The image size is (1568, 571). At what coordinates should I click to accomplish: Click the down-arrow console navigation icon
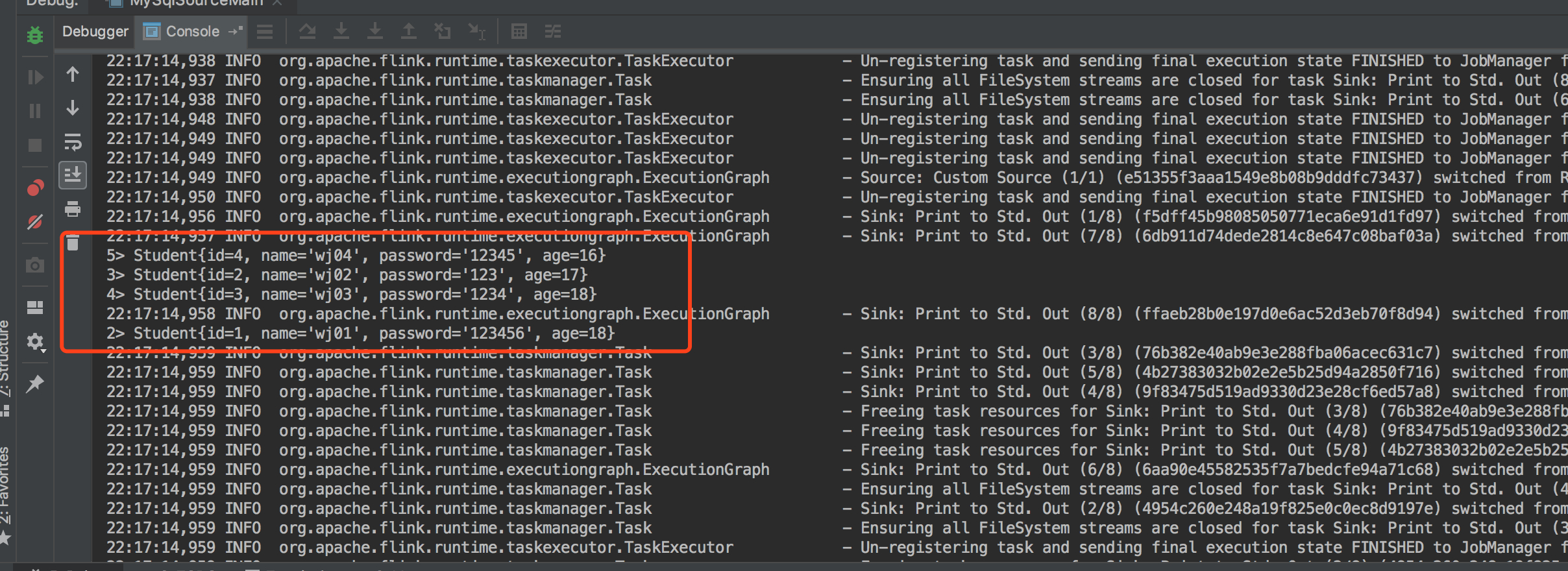[x=73, y=108]
